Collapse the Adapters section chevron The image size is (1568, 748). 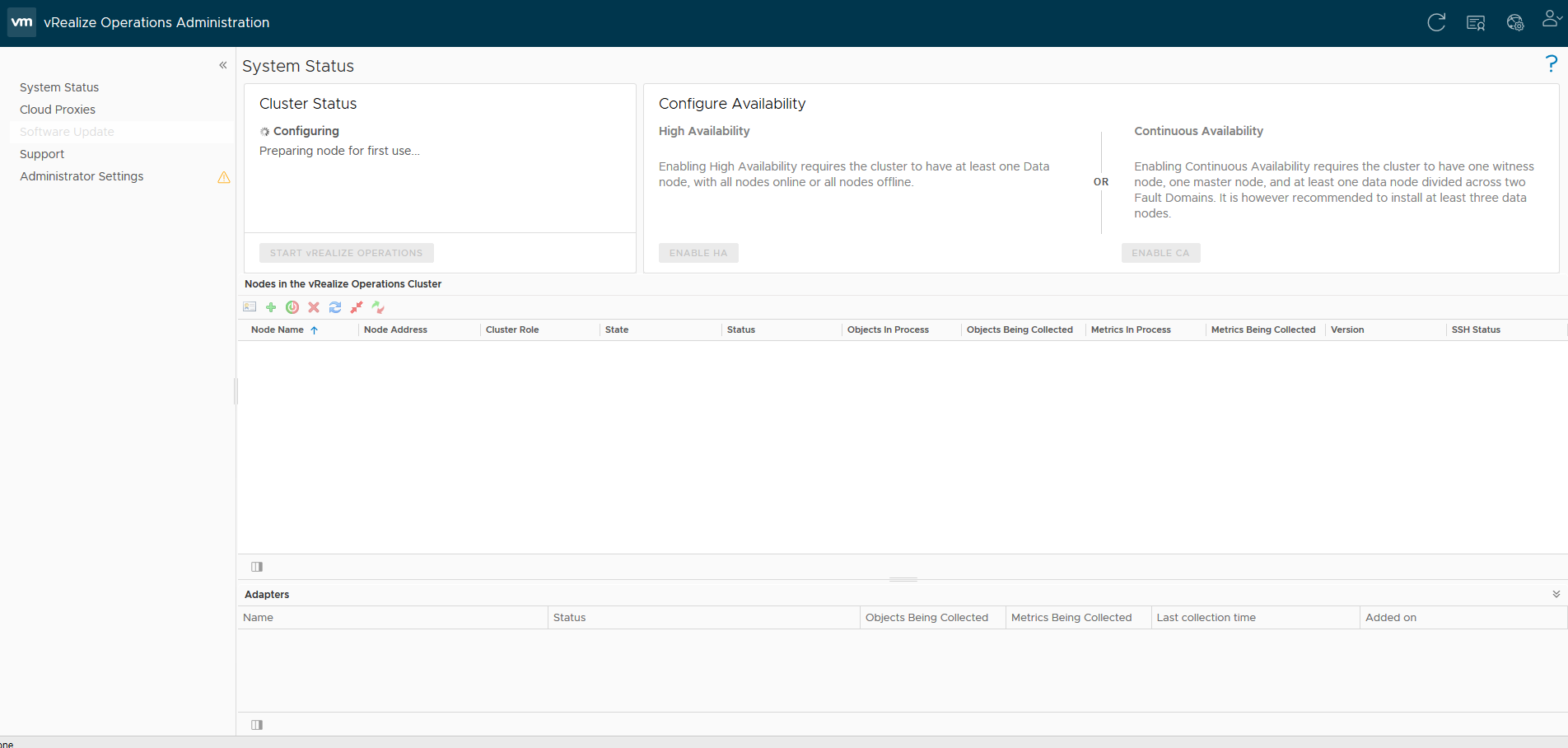click(x=1556, y=594)
